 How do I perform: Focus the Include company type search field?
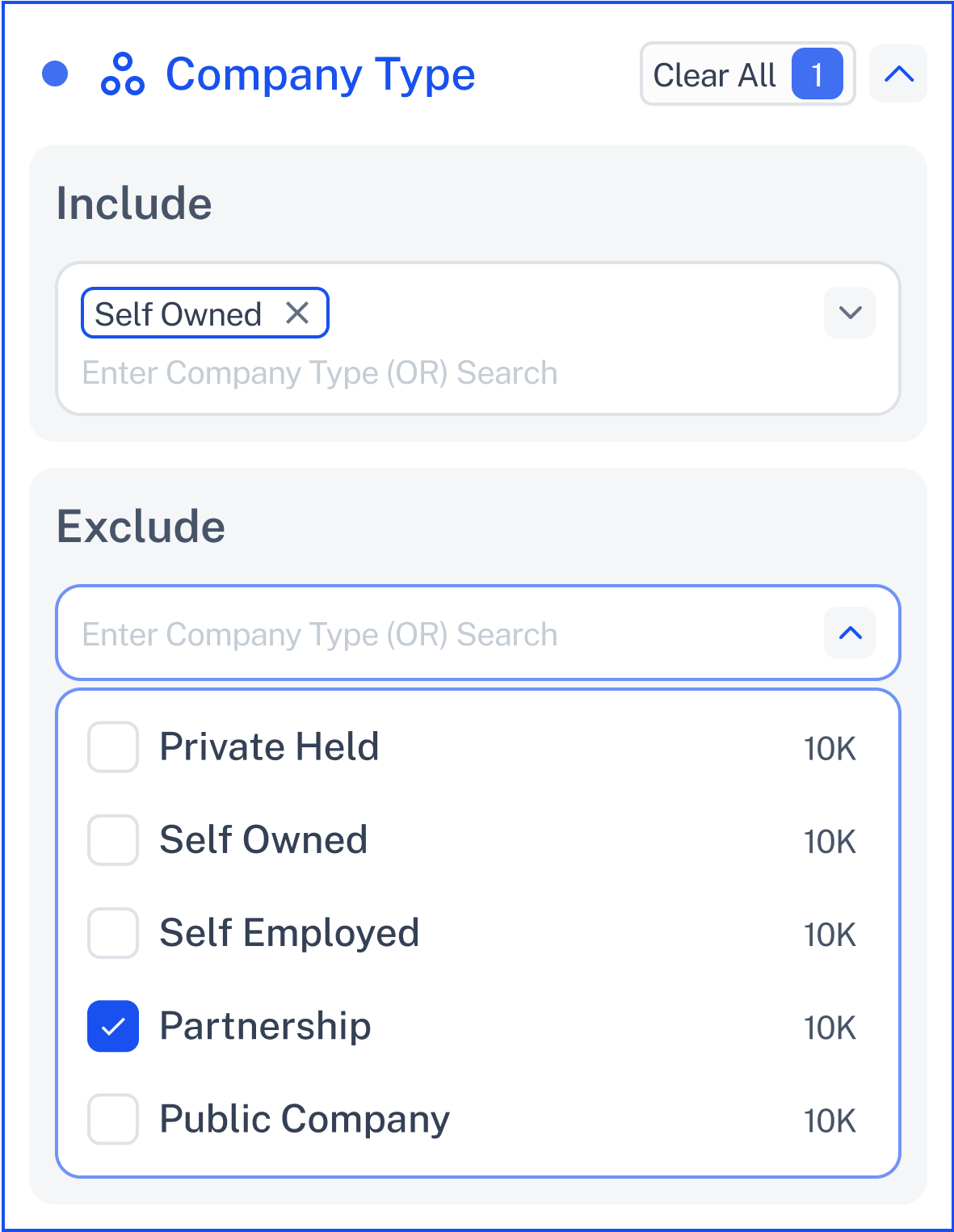(320, 373)
